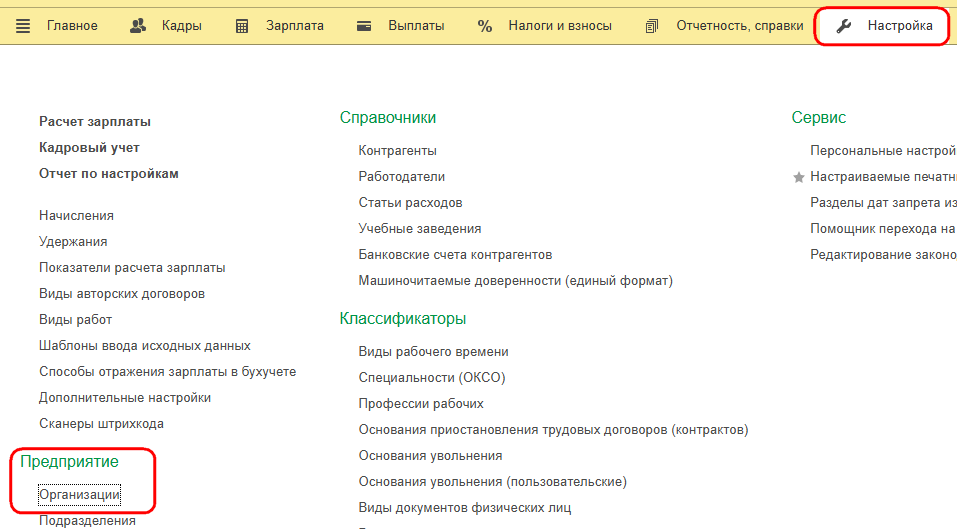Image resolution: width=957 pixels, height=529 pixels.
Task: Open Машиночитаемые доверенности (единый формат)
Action: (516, 281)
